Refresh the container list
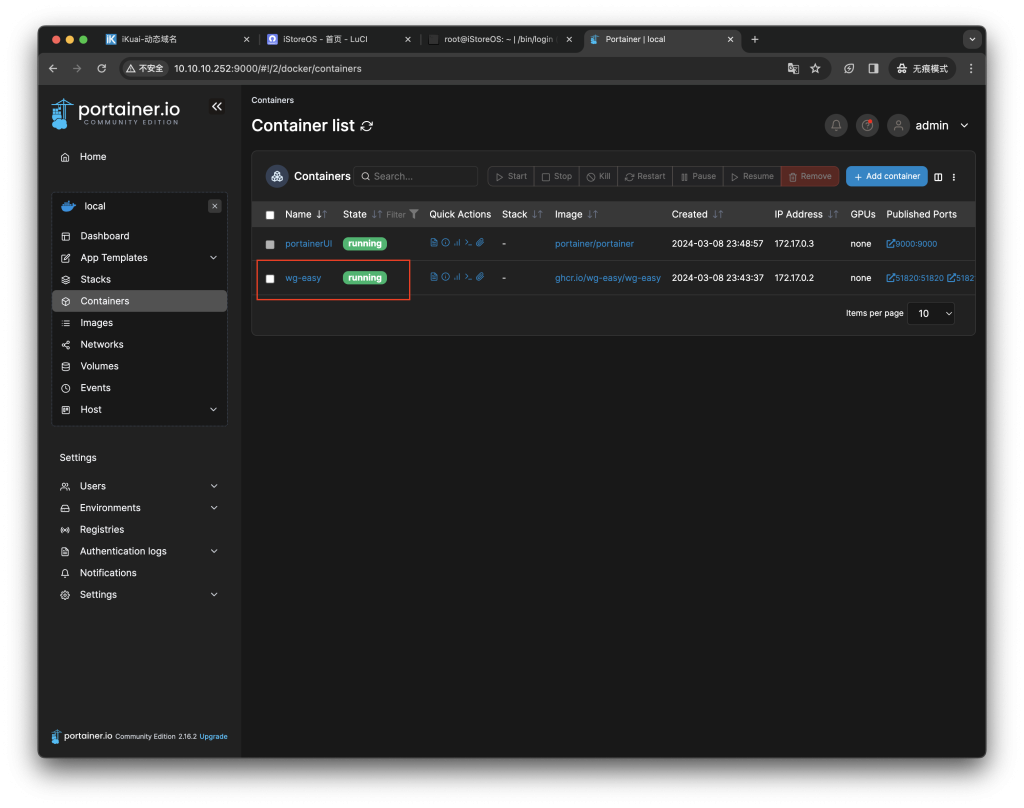This screenshot has width=1024, height=808. 367,126
